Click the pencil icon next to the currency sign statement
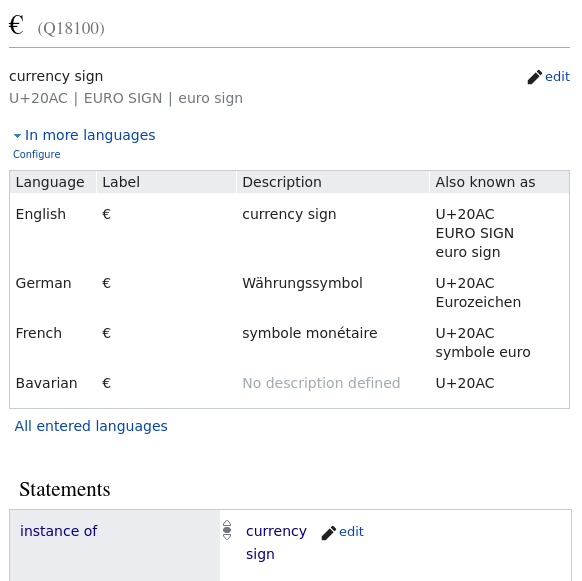The image size is (582, 581). point(328,533)
